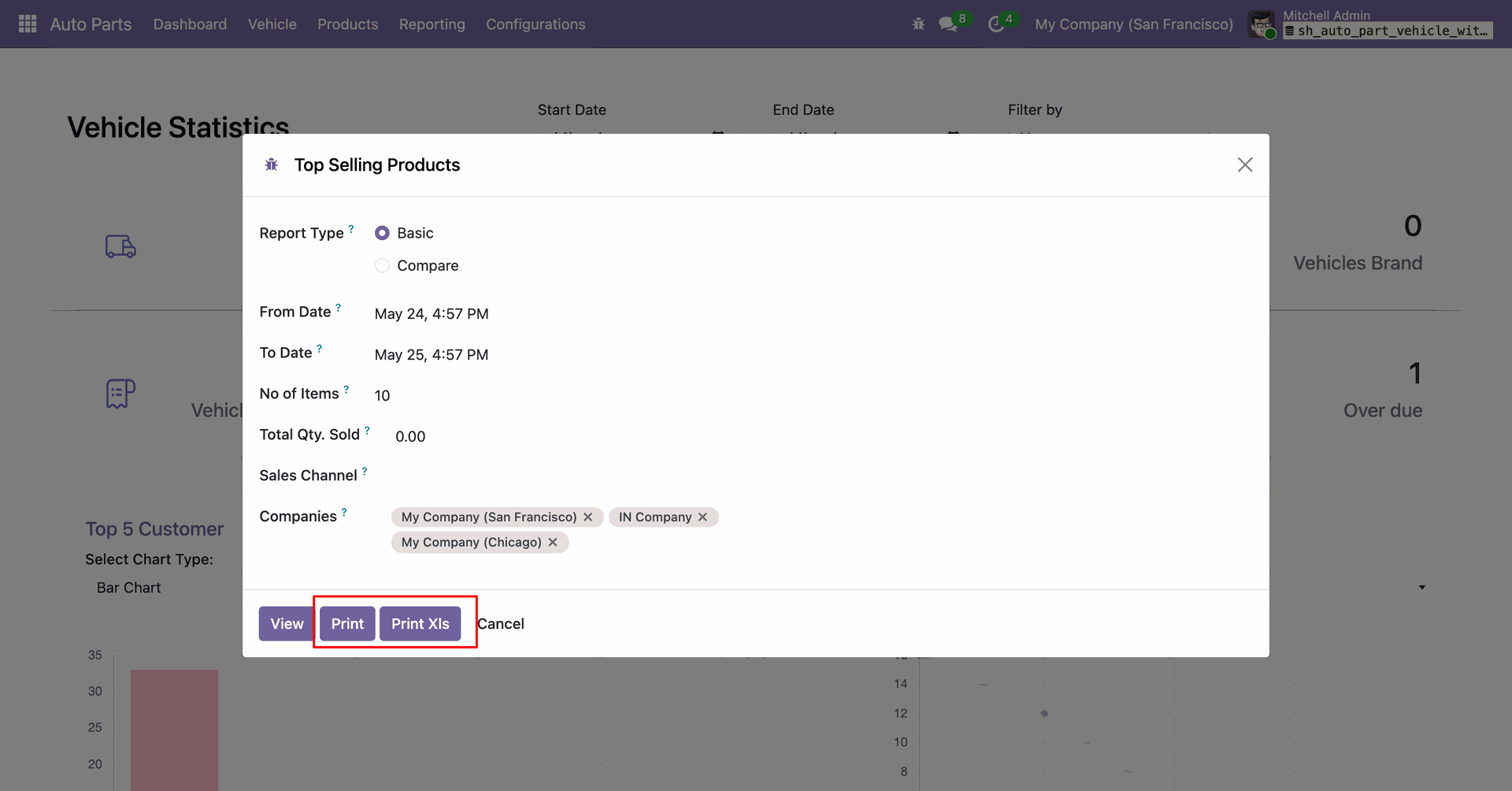This screenshot has height=791, width=1512.
Task: Open the Reporting menu
Action: (x=432, y=24)
